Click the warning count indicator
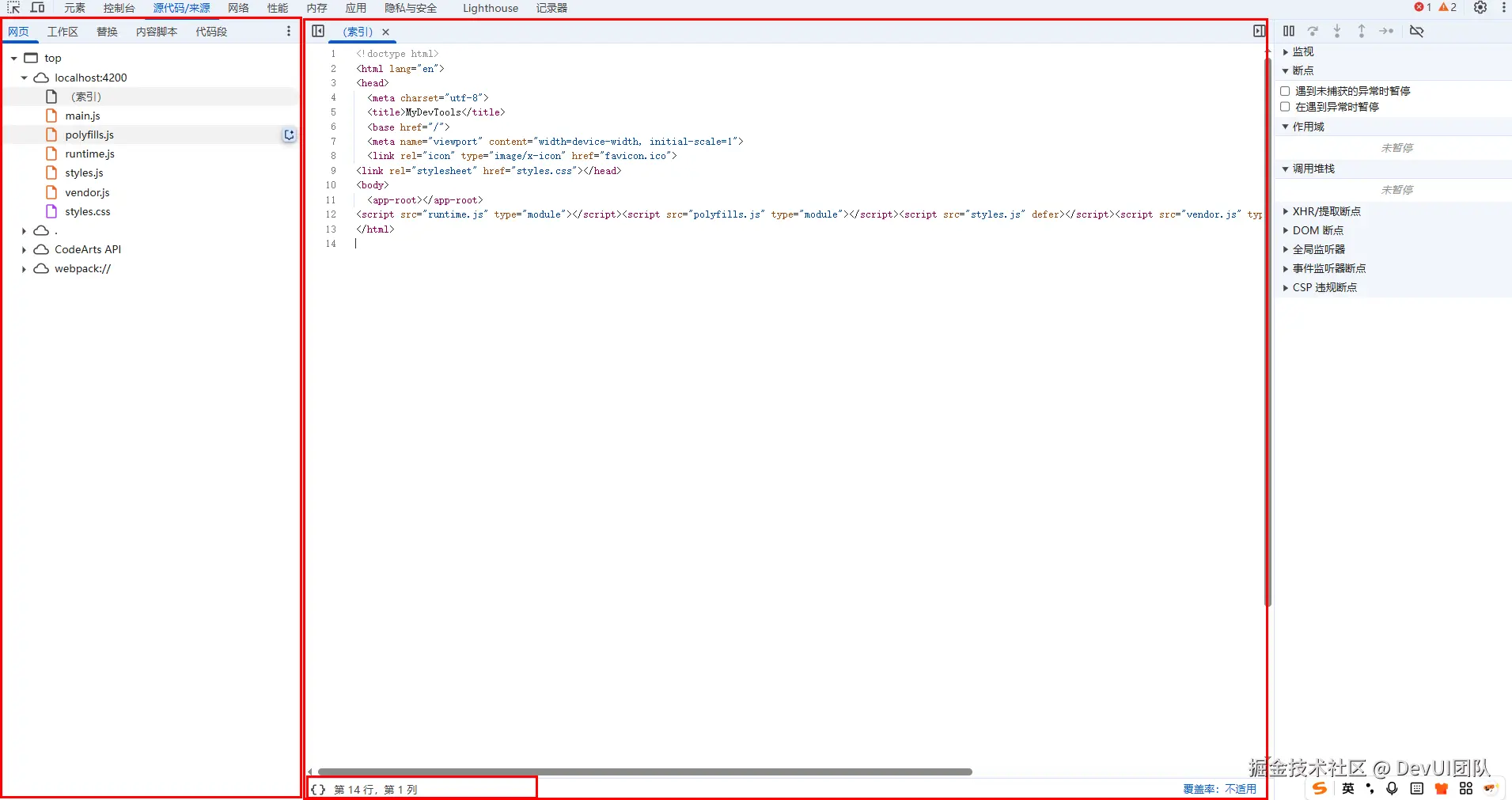This screenshot has height=800, width=1512. pyautogui.click(x=1448, y=8)
